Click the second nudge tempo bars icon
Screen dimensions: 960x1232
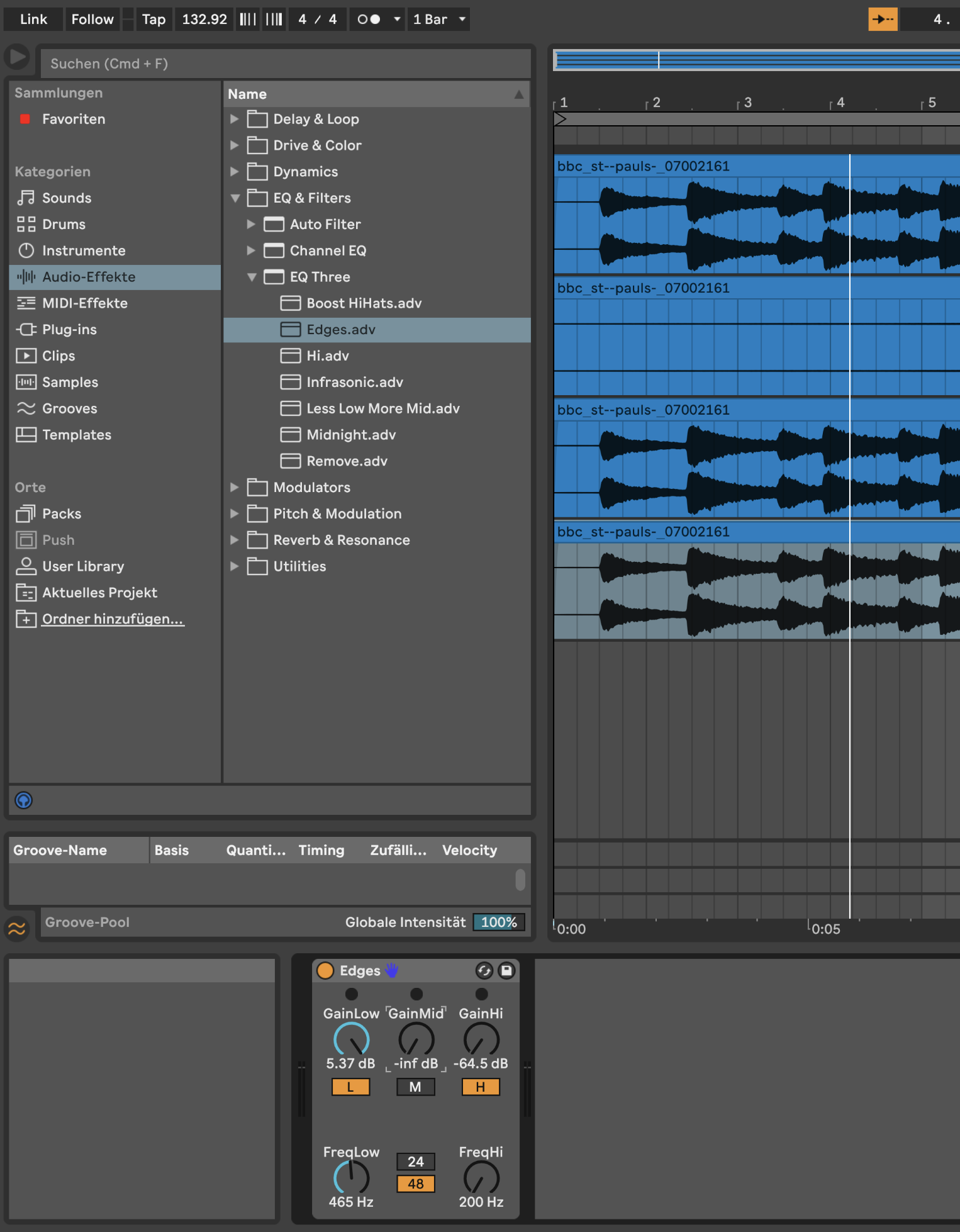tap(274, 19)
